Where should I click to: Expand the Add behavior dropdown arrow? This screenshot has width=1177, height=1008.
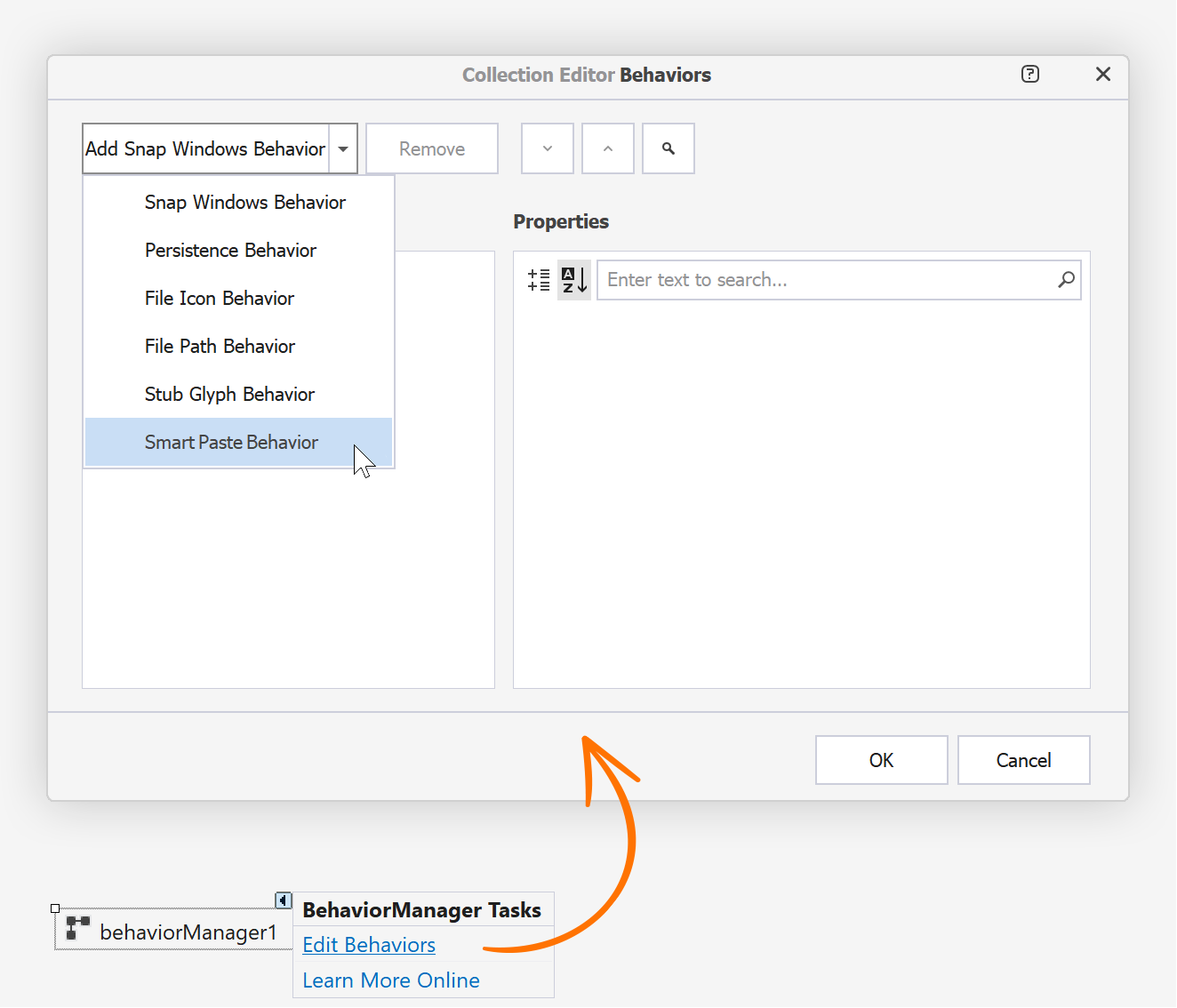(343, 149)
